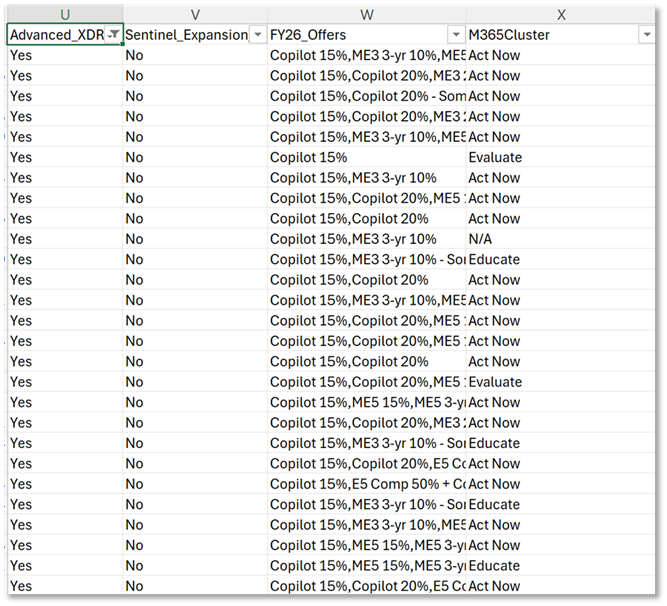Select No in the lone 'Copilot 15%' row

[195, 157]
